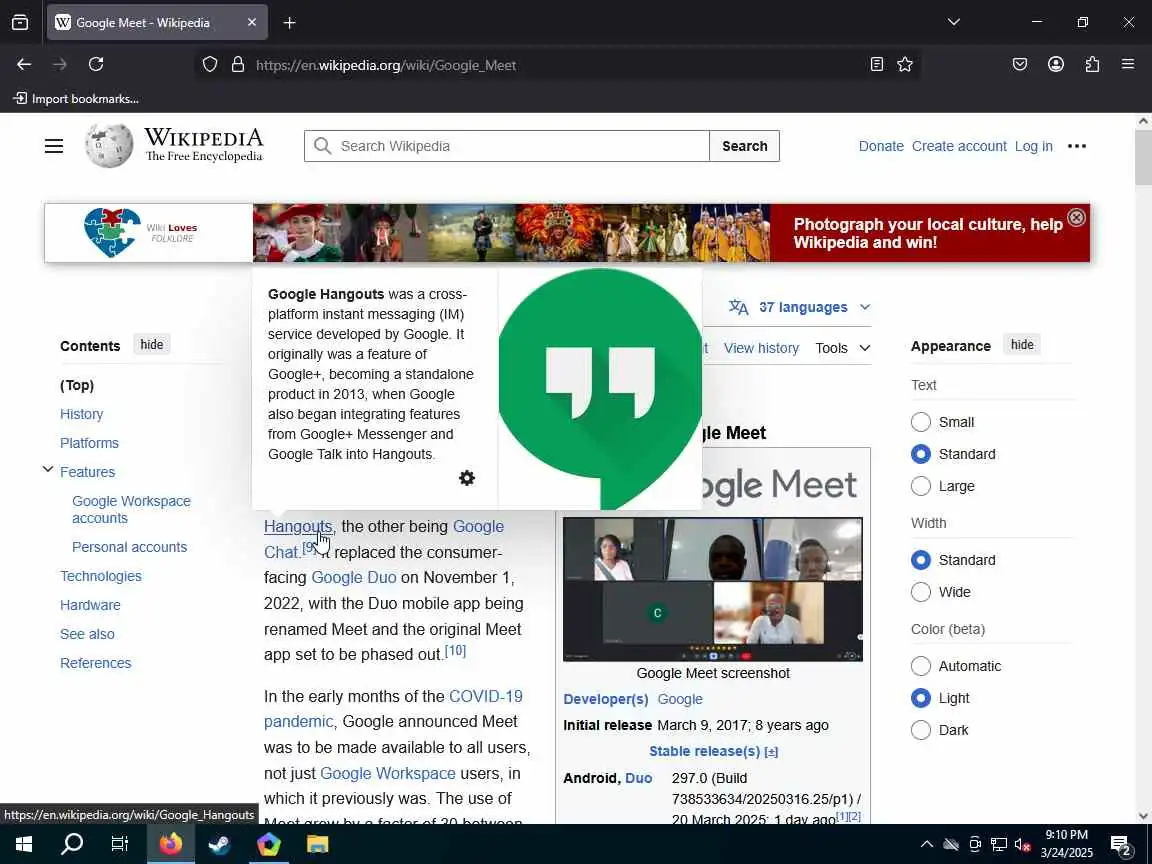Open the Google Duo article link
Screen dimensions: 1152x864
(x=353, y=577)
